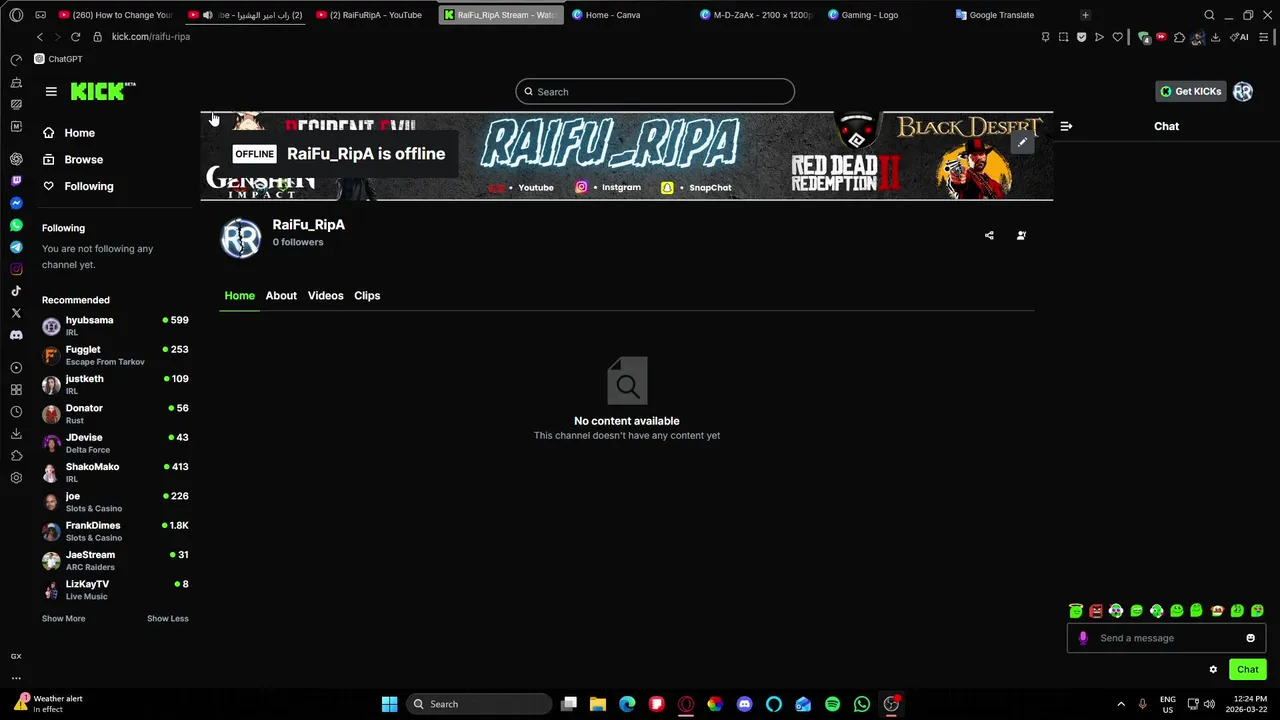Viewport: 1280px width, 720px height.
Task: Click the Windows taskbar search box
Action: [480, 704]
